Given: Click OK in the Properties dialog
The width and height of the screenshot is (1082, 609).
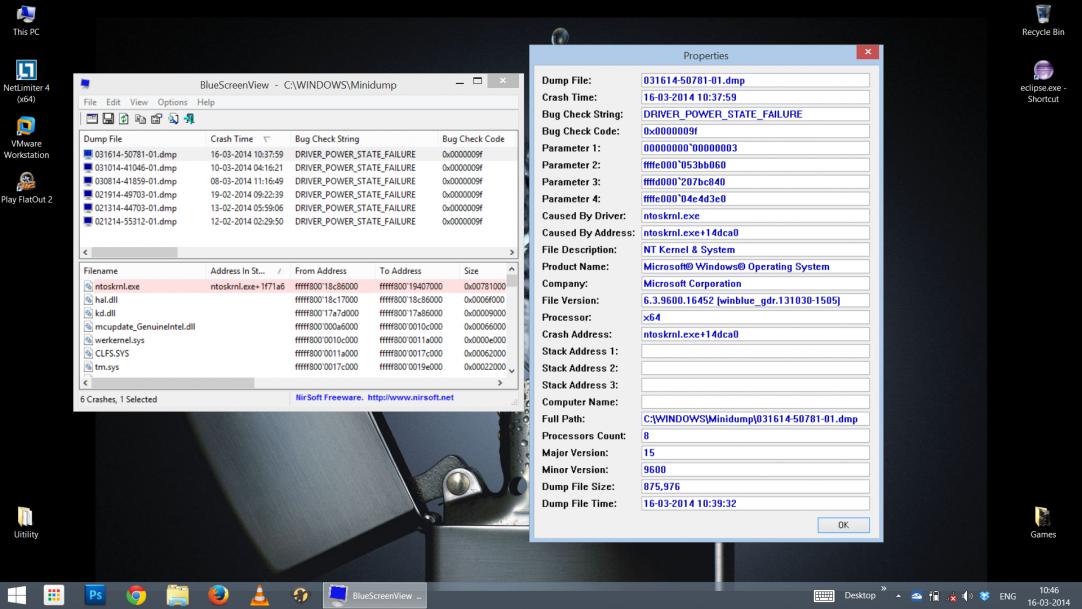Looking at the screenshot, I should coord(842,525).
